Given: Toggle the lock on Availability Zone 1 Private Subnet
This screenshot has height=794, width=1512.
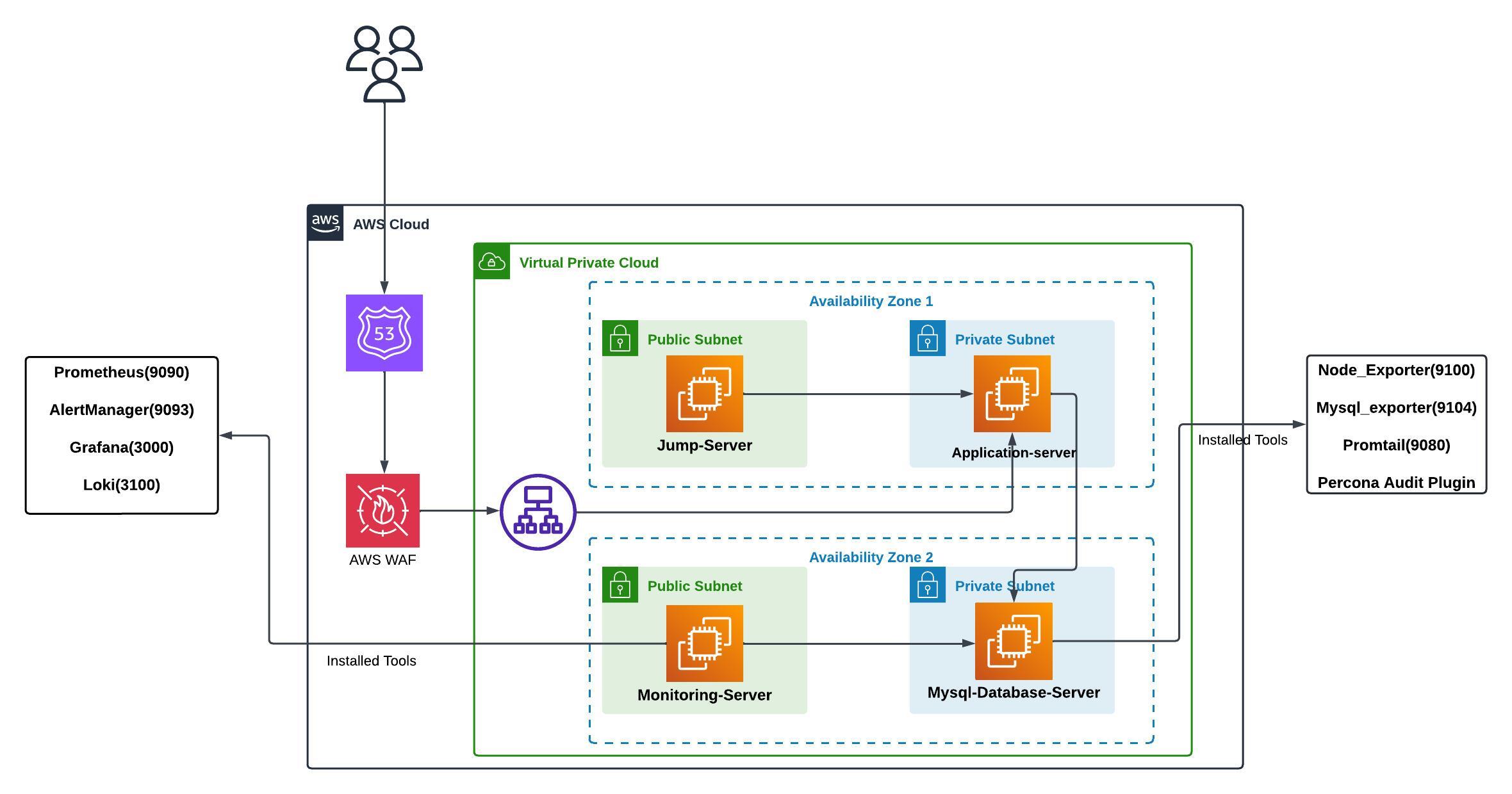Looking at the screenshot, I should (x=927, y=339).
